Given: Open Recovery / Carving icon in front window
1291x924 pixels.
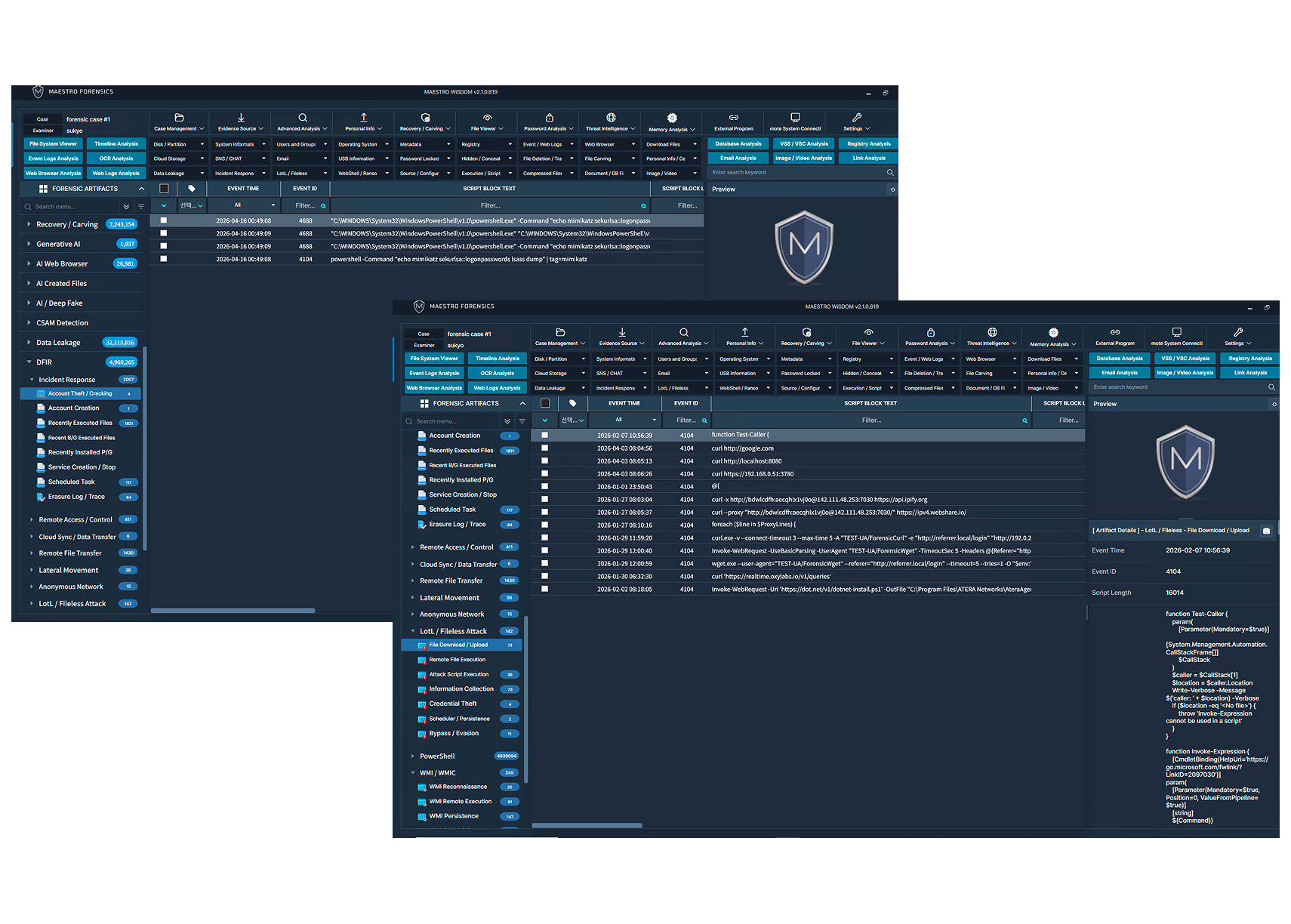Looking at the screenshot, I should (x=806, y=332).
